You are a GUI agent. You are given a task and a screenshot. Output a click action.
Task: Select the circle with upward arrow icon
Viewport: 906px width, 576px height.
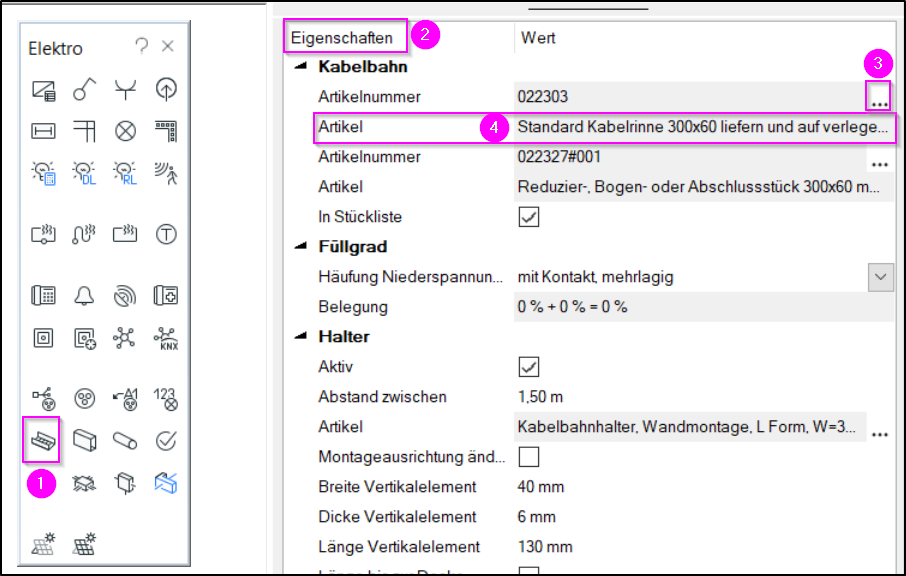click(166, 89)
